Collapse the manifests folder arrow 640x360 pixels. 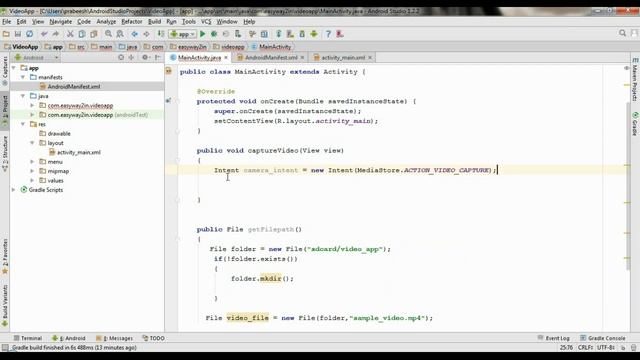23,77
